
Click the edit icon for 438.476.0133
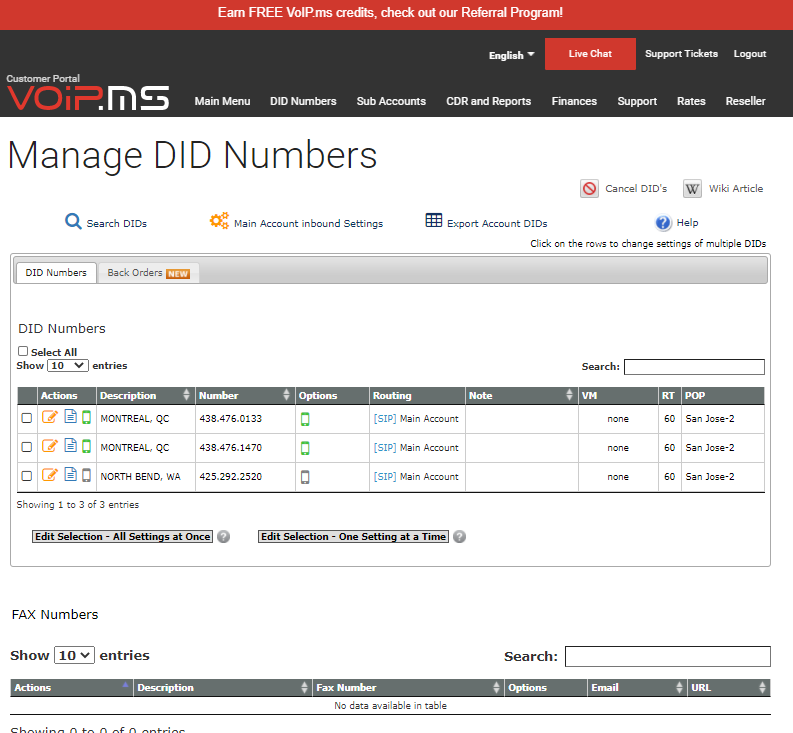pyautogui.click(x=49, y=418)
